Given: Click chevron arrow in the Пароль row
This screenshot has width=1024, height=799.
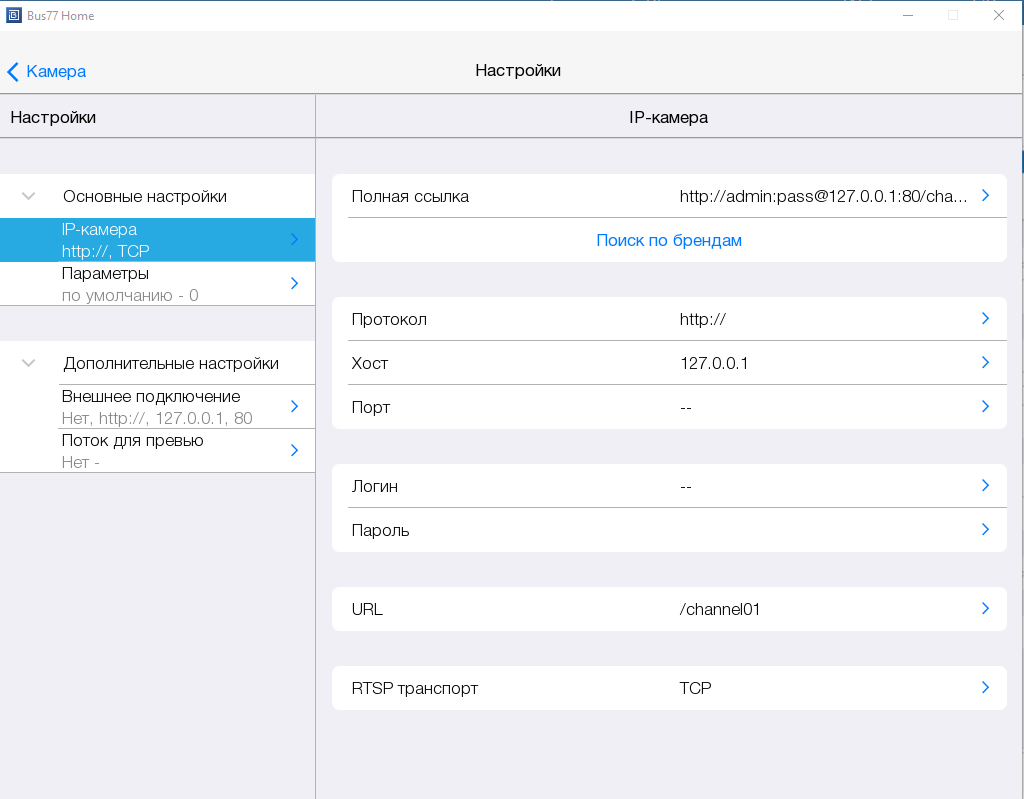Looking at the screenshot, I should (985, 530).
